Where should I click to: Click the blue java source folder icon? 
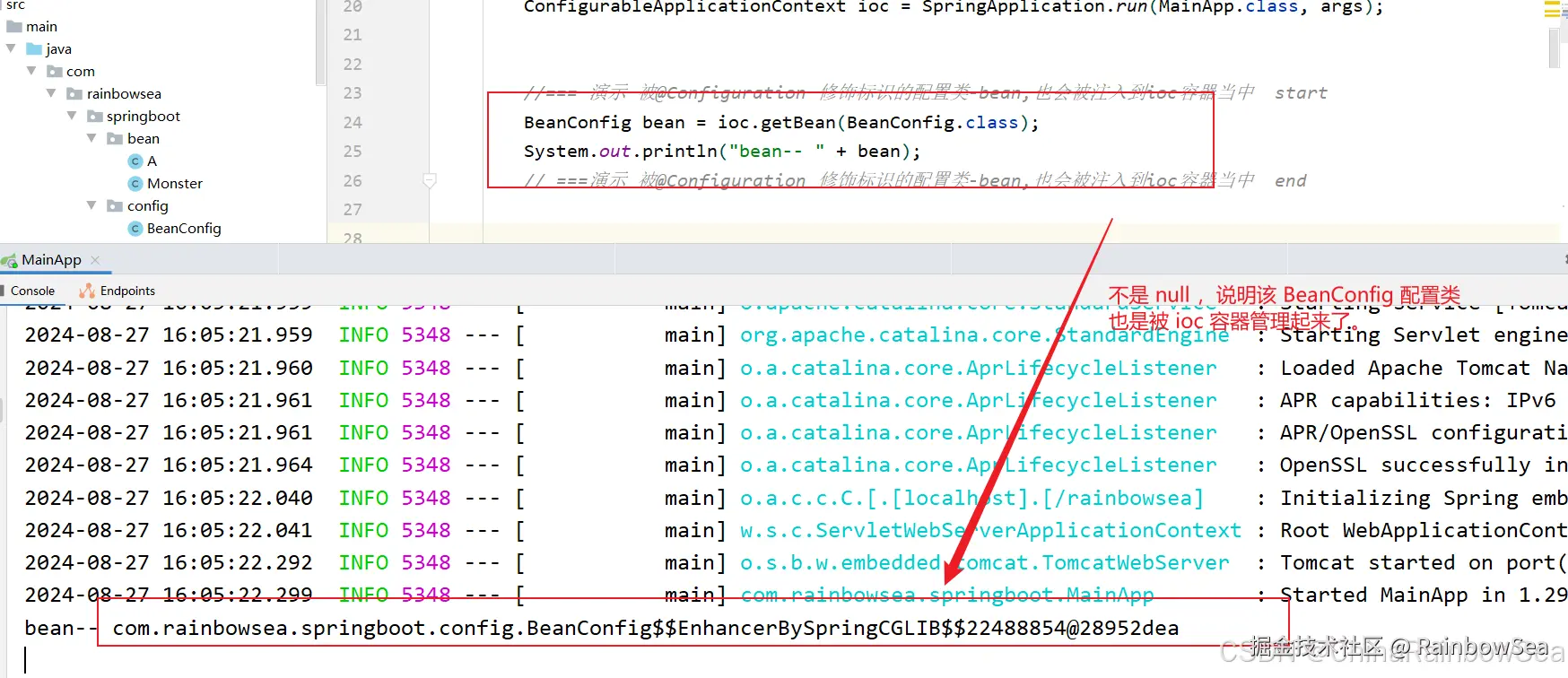click(x=34, y=49)
